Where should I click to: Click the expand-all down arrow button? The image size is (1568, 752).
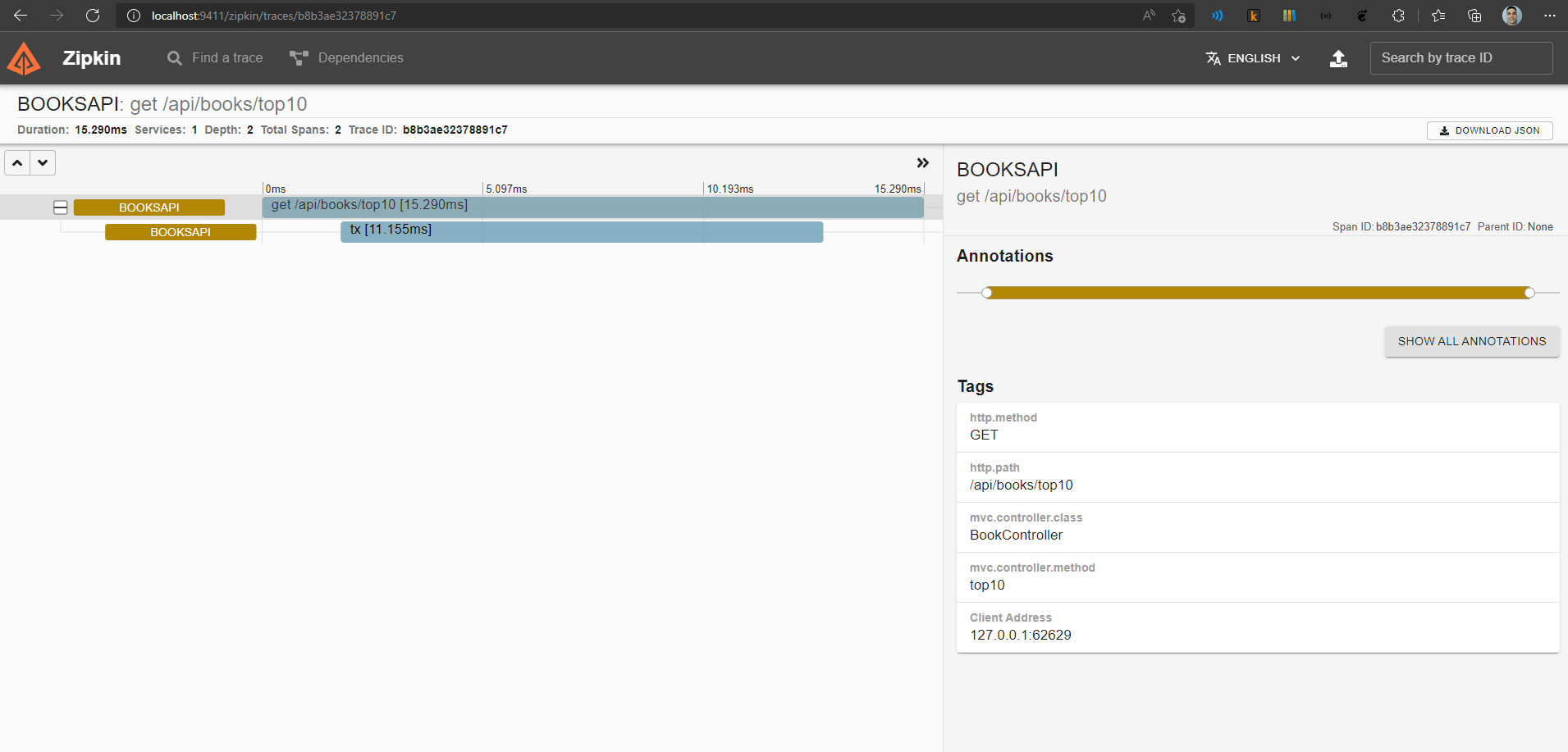pos(43,162)
